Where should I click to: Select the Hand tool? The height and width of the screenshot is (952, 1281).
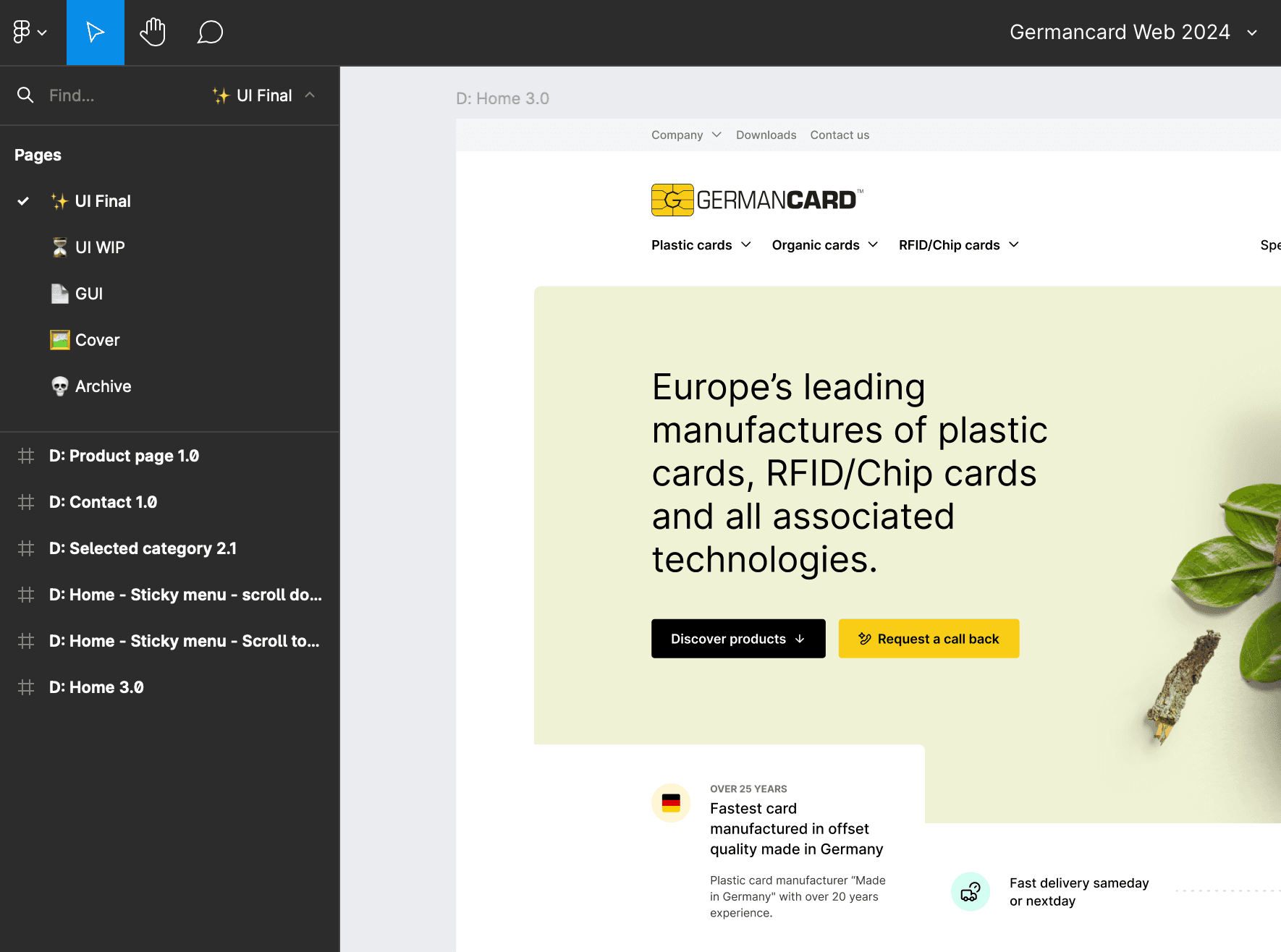click(153, 32)
